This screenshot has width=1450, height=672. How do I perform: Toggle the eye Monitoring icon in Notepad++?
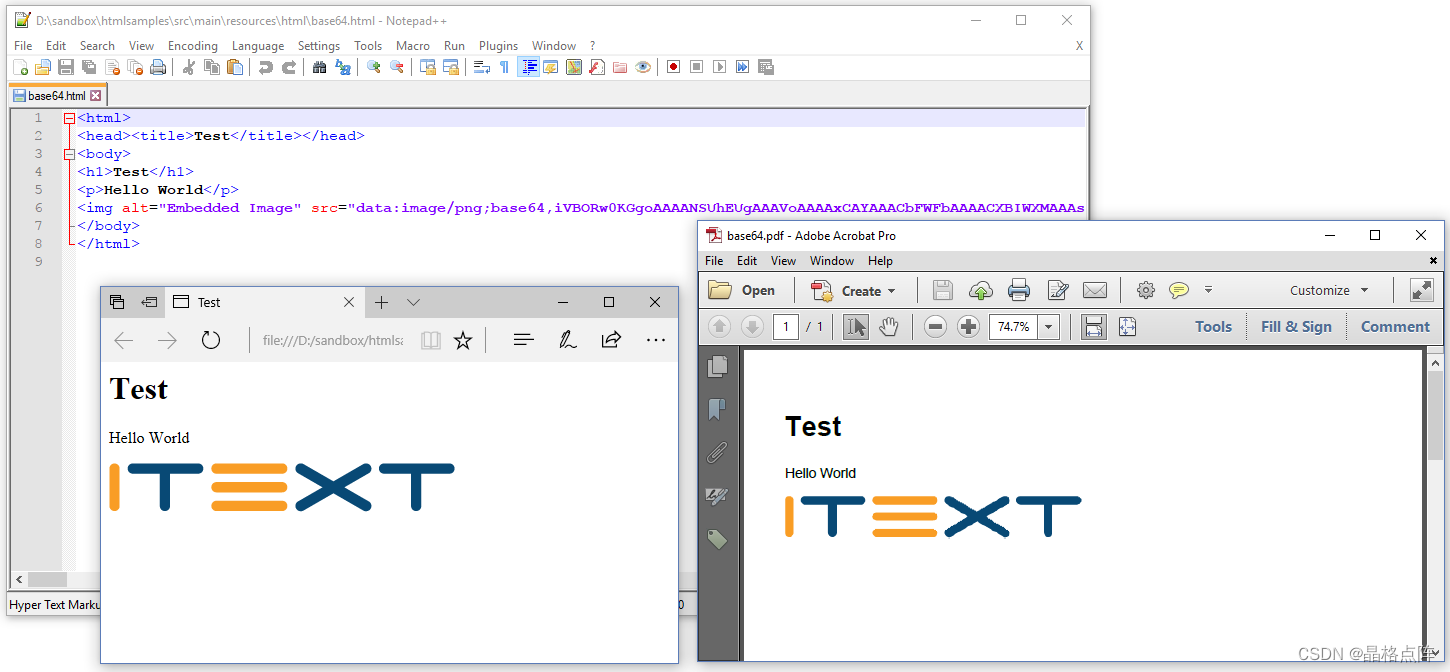(643, 67)
